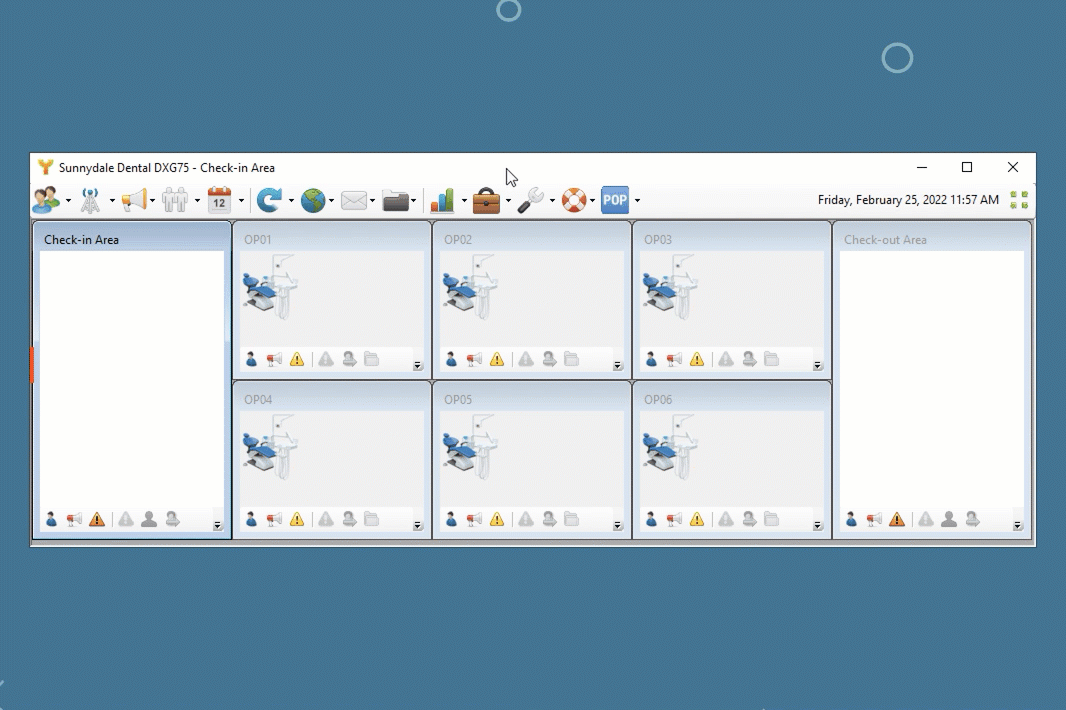Click the dental chair image in OP01
The width and height of the screenshot is (1066, 710).
tap(271, 286)
